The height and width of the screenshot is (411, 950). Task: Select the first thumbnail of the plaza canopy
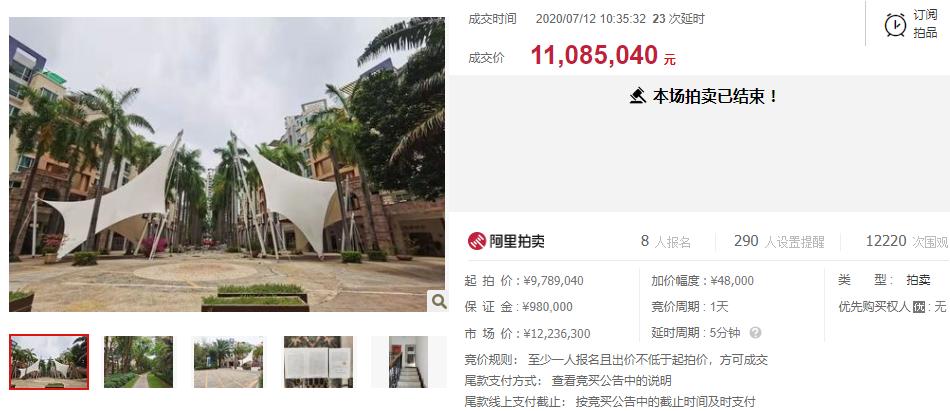coord(49,362)
